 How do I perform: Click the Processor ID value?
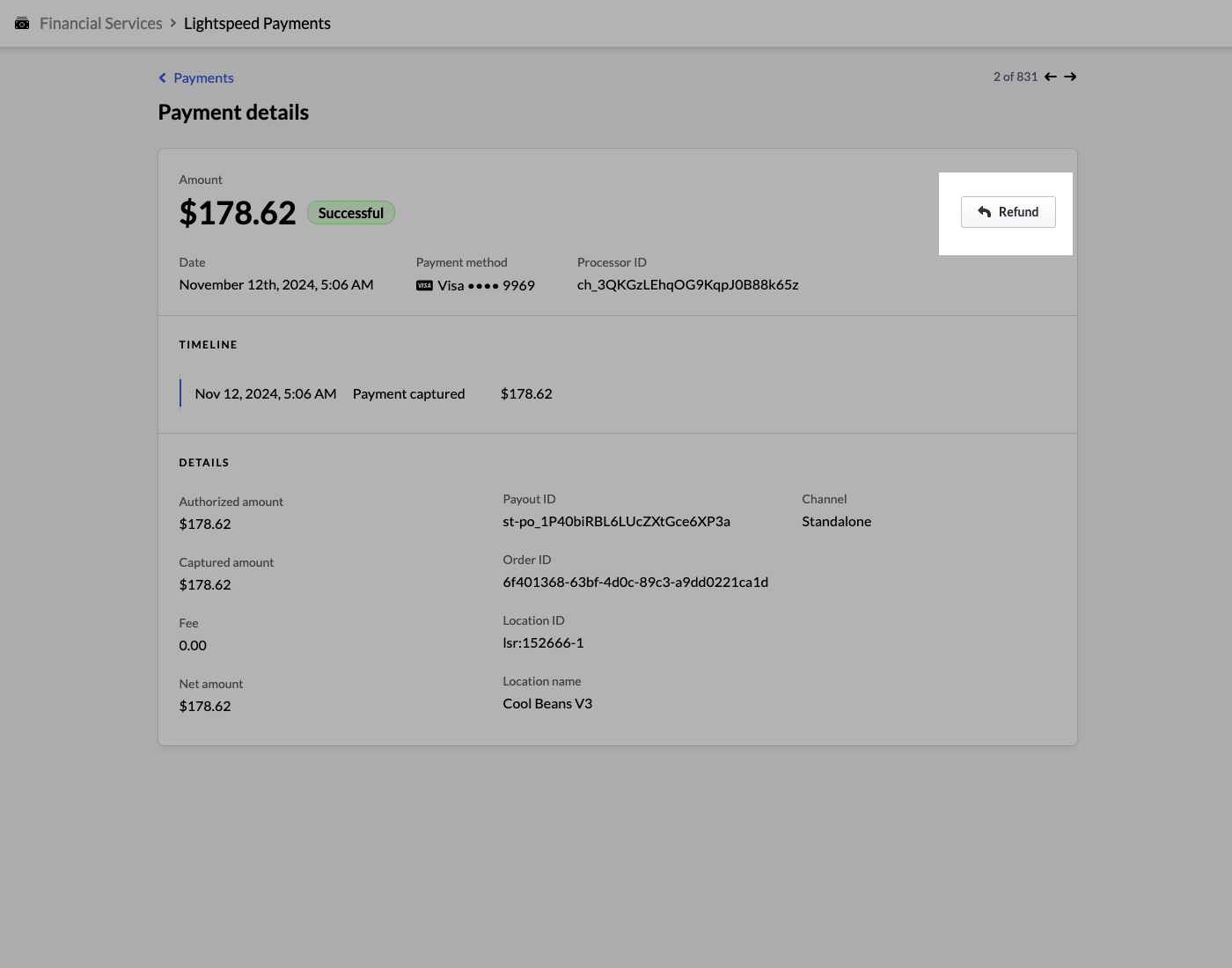pyautogui.click(x=687, y=285)
